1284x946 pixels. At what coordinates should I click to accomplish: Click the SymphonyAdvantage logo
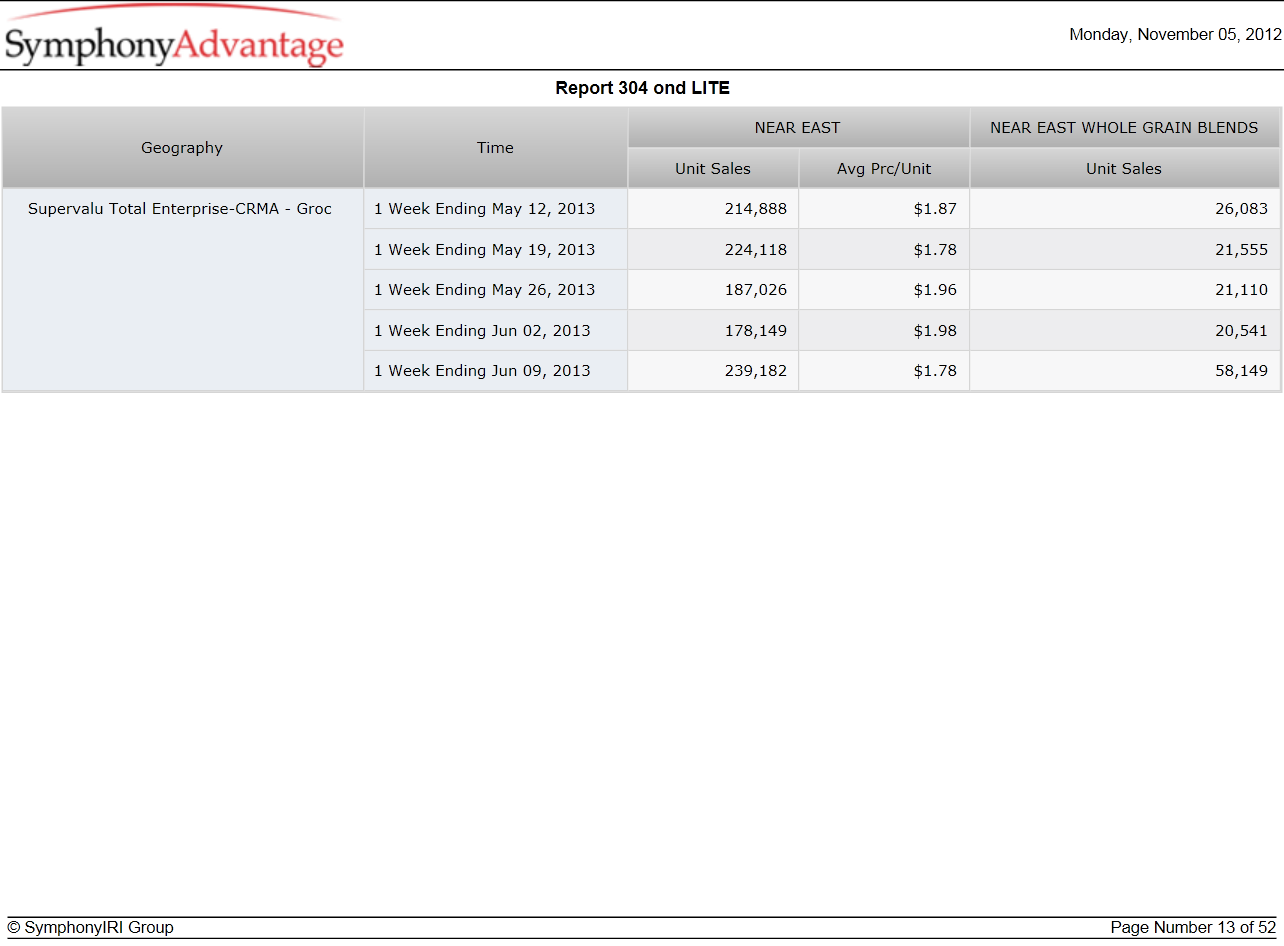[x=174, y=36]
